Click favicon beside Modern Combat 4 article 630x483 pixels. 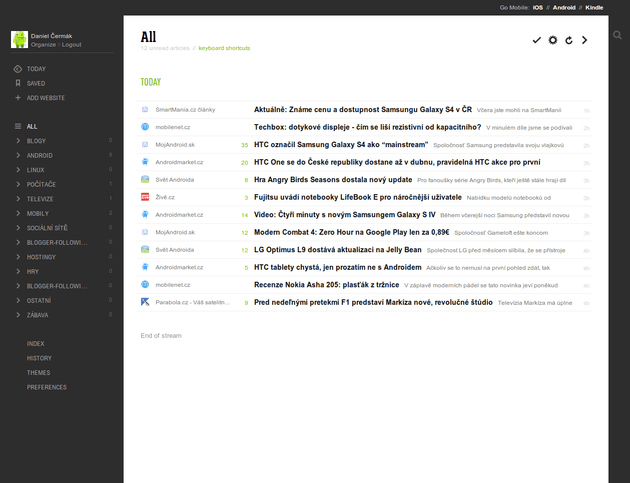tap(145, 232)
